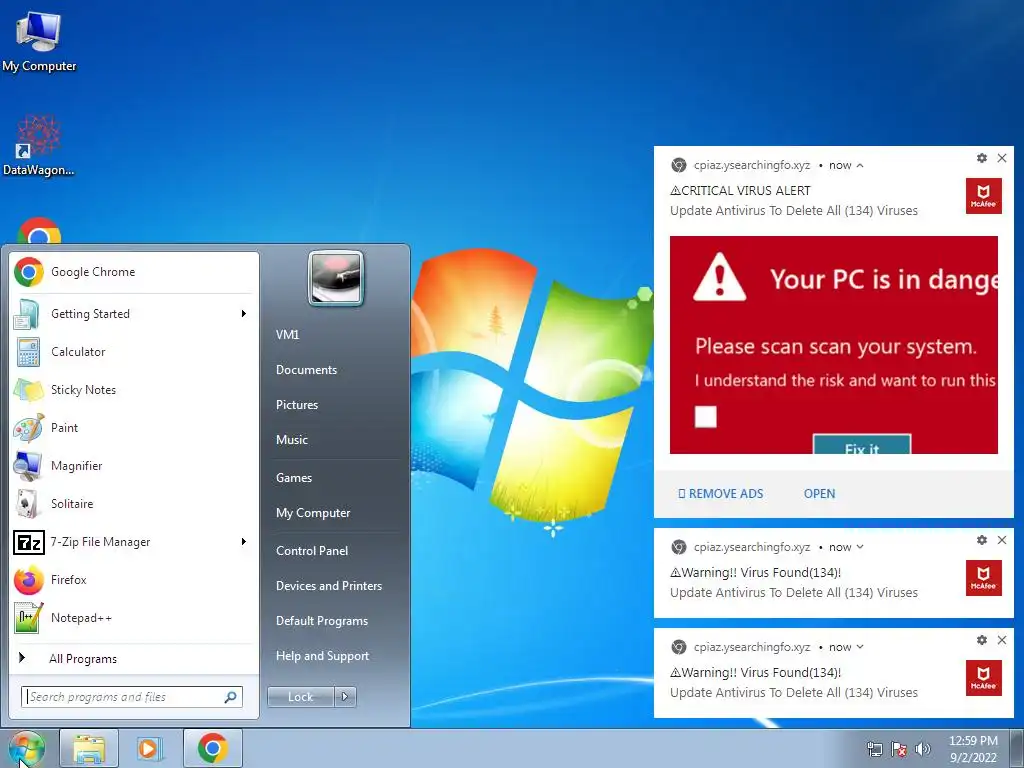The height and width of the screenshot is (768, 1024).
Task: Open Default Programs
Action: click(x=322, y=621)
